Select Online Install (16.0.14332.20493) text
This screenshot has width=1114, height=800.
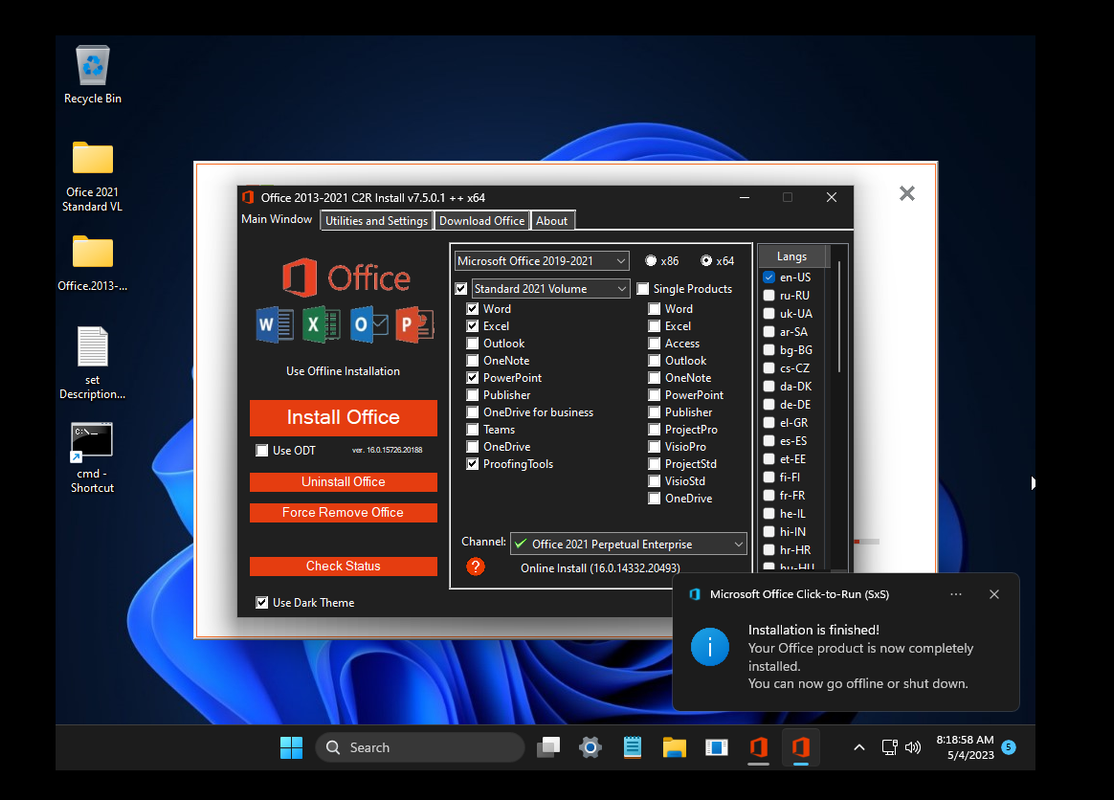pos(600,568)
